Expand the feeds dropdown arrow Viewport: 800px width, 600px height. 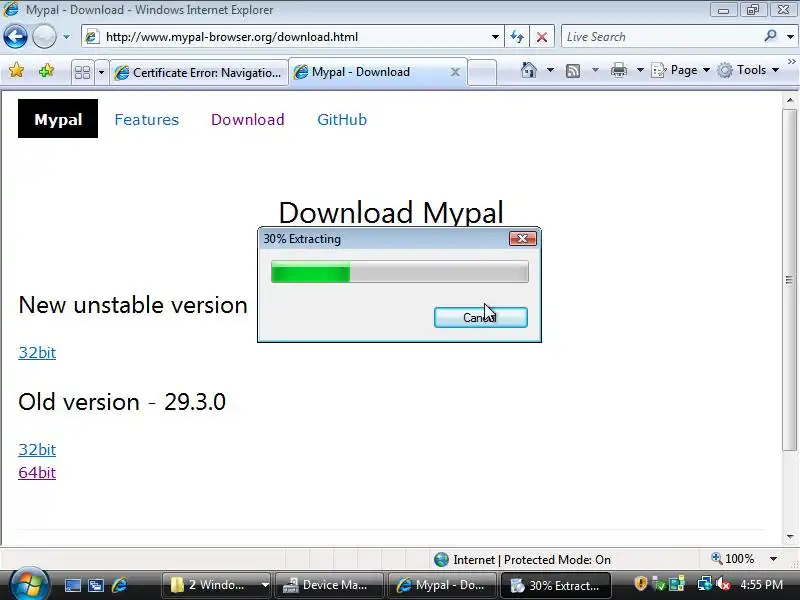[595, 70]
